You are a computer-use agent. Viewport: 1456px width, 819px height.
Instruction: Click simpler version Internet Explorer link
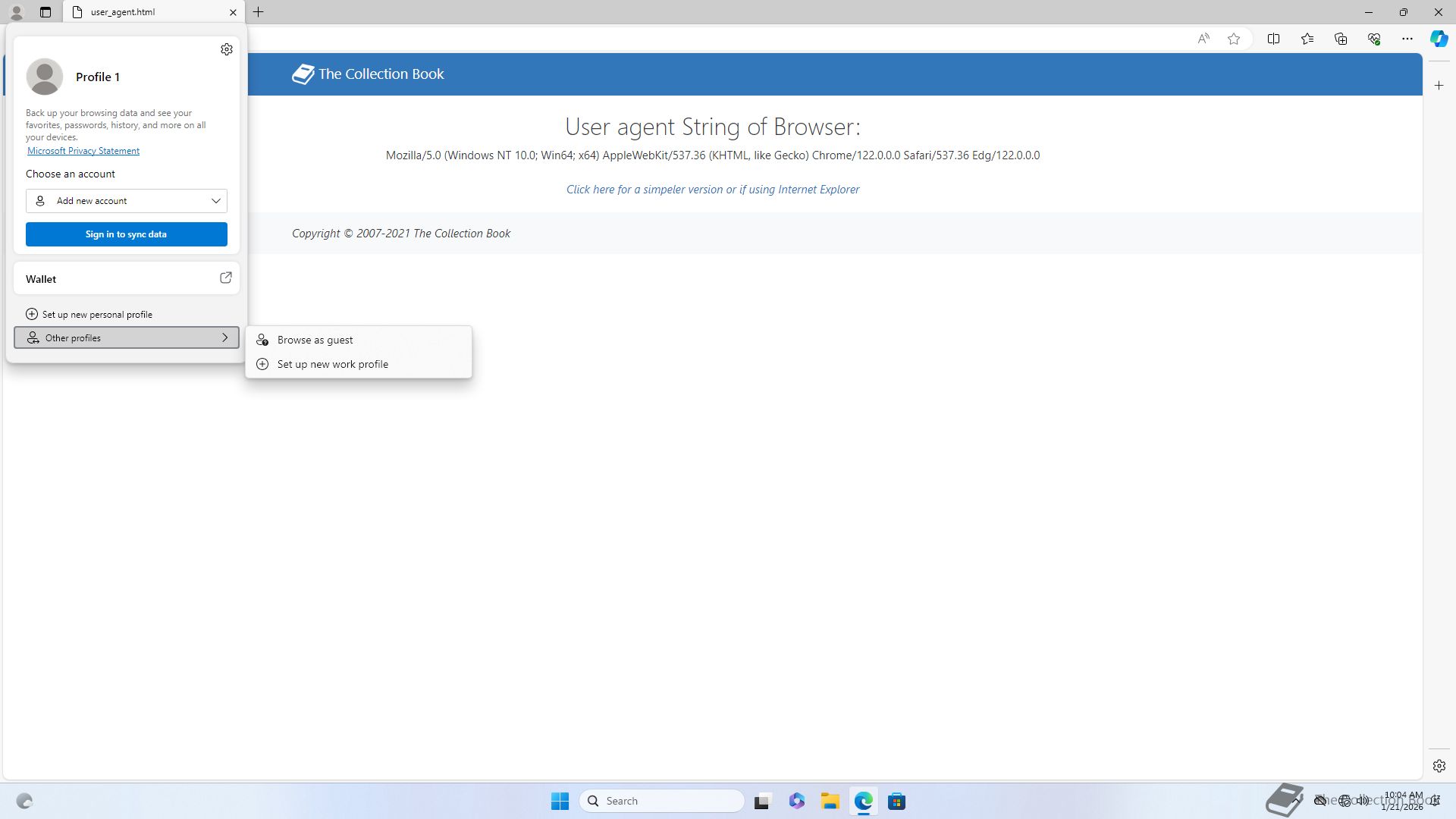click(712, 190)
